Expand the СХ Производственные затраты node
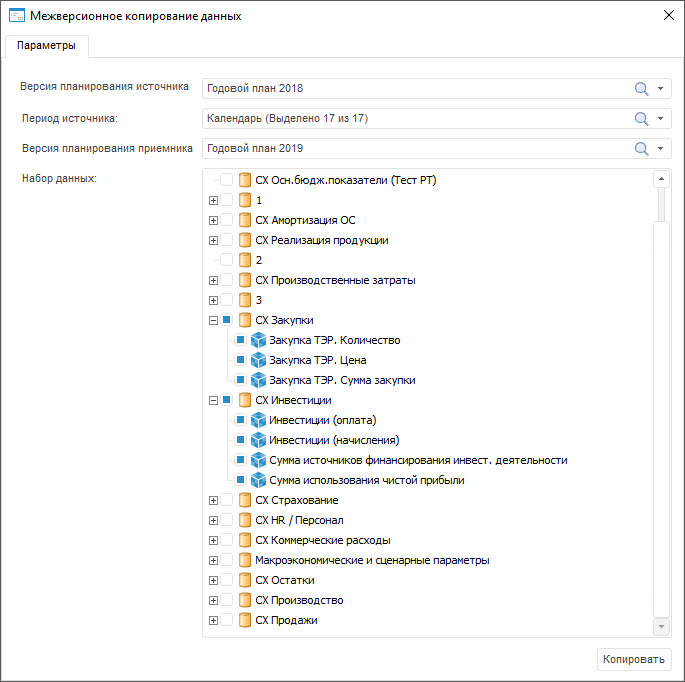 (213, 280)
